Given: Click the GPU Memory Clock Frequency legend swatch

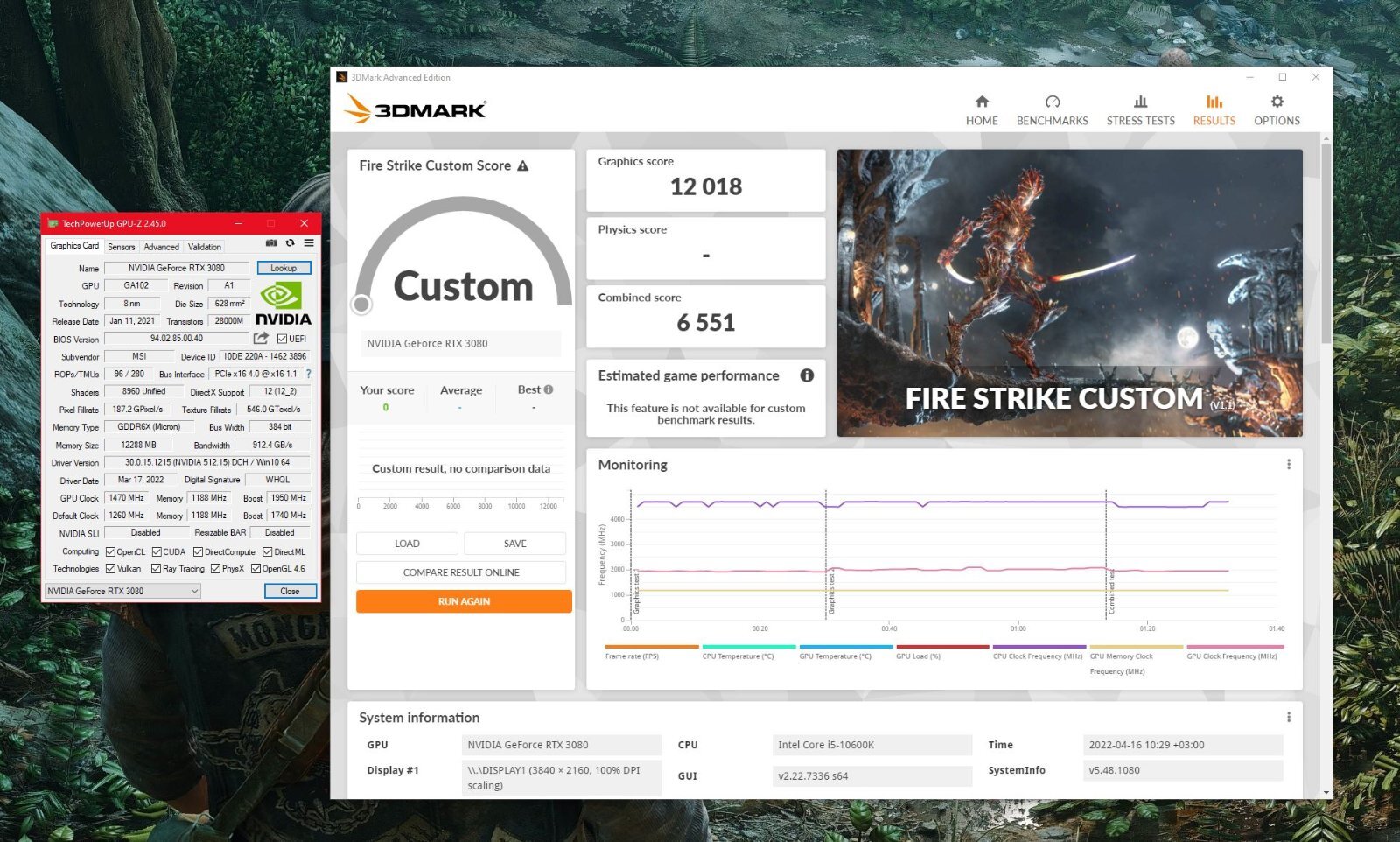Looking at the screenshot, I should click(x=1137, y=647).
